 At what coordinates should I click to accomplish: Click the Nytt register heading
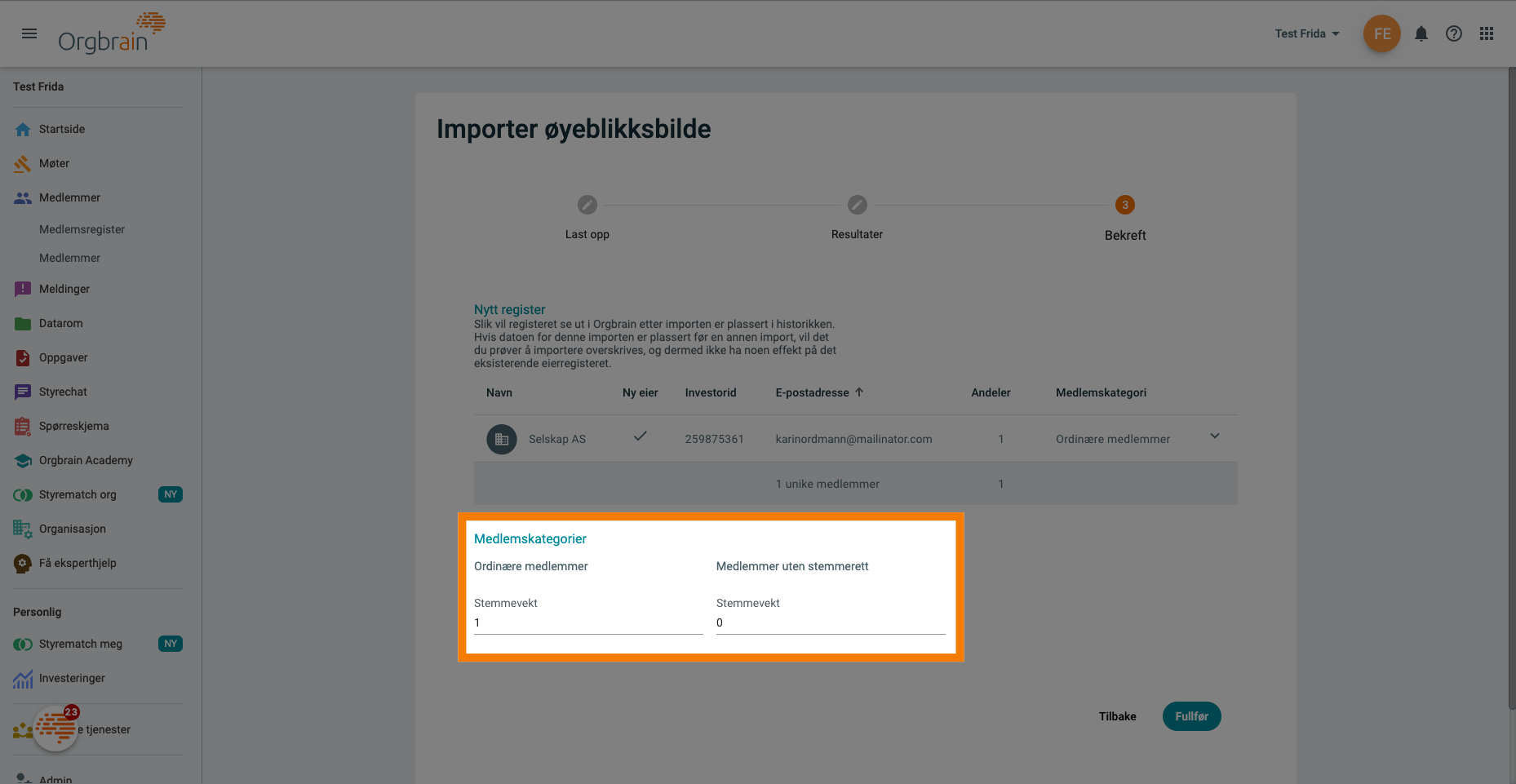tap(509, 309)
